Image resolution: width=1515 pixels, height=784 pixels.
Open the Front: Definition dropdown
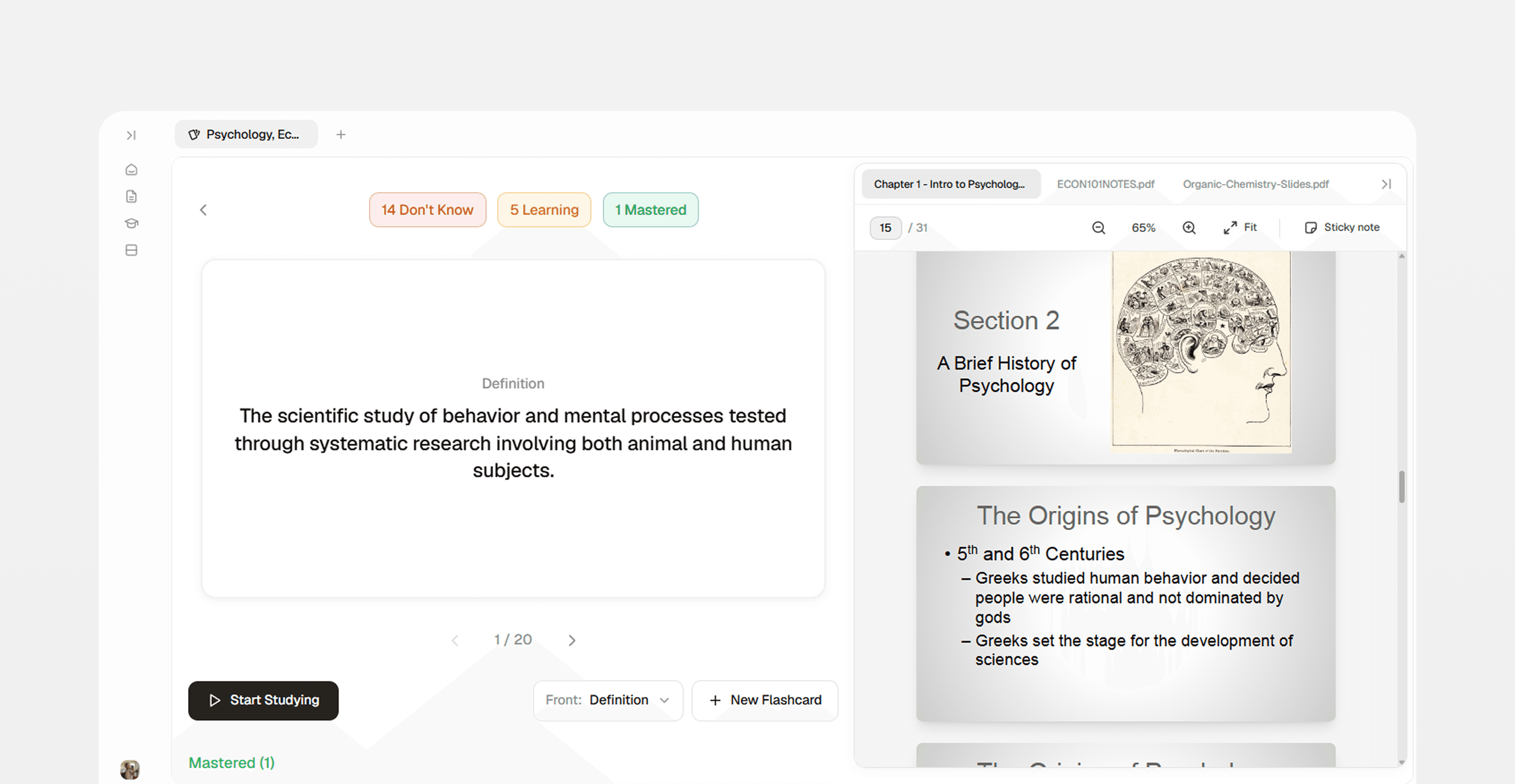pyautogui.click(x=608, y=701)
